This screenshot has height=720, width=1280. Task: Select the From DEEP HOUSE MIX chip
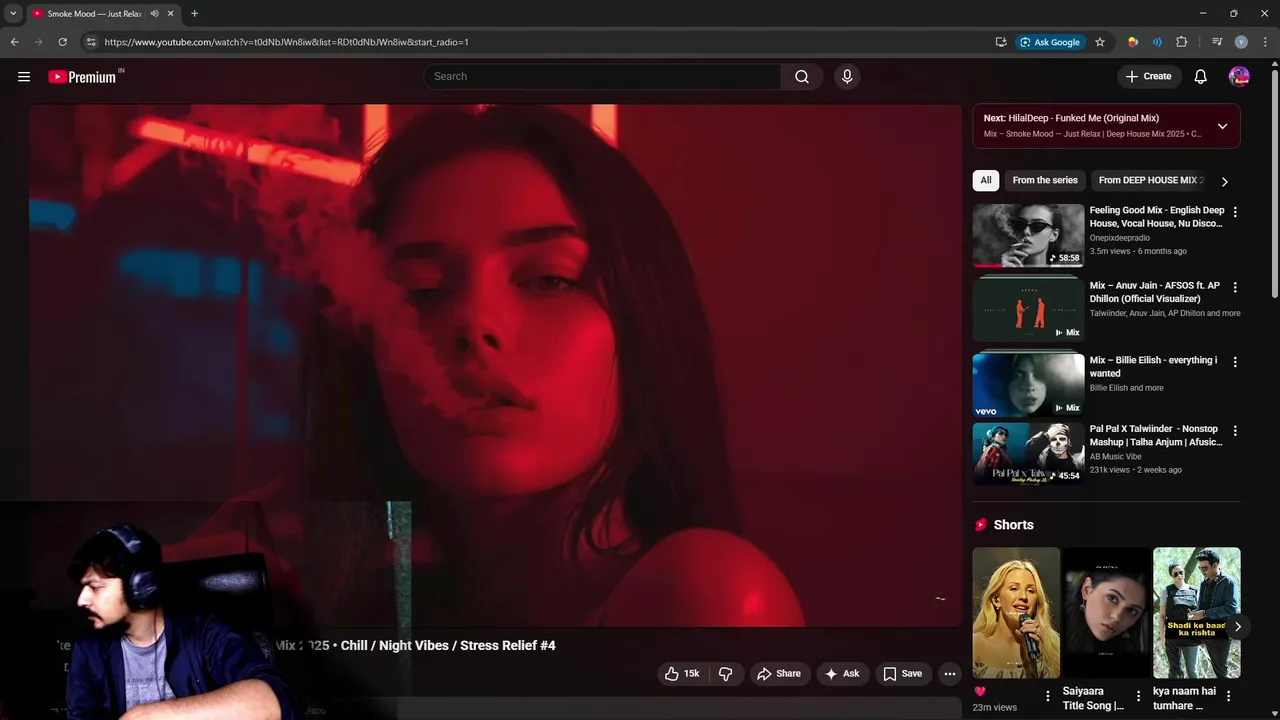(1147, 180)
